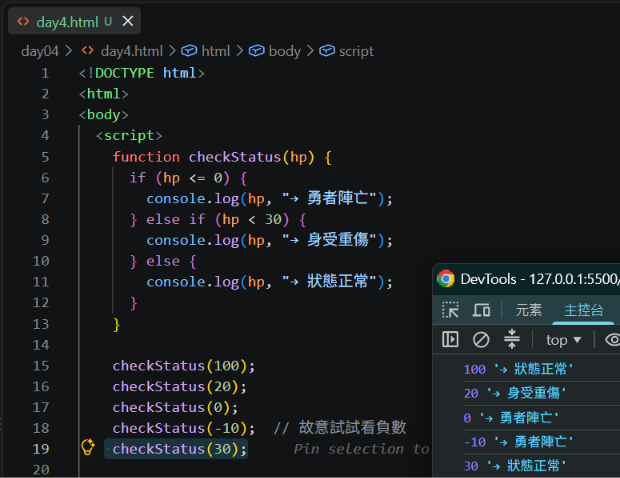
Task: Click "else if (hp < 30)" text
Action: click(x=217, y=219)
